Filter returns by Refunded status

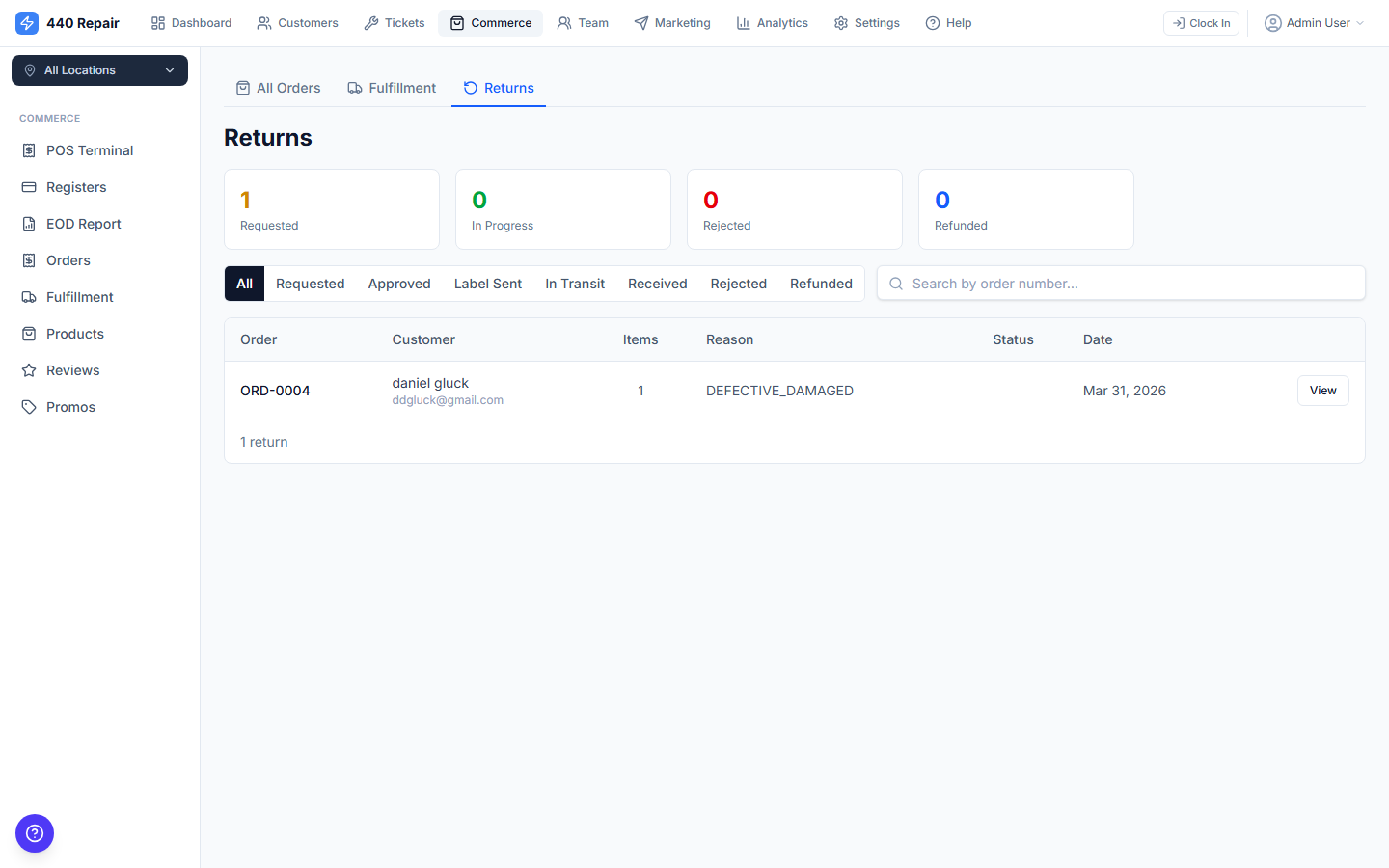[821, 284]
